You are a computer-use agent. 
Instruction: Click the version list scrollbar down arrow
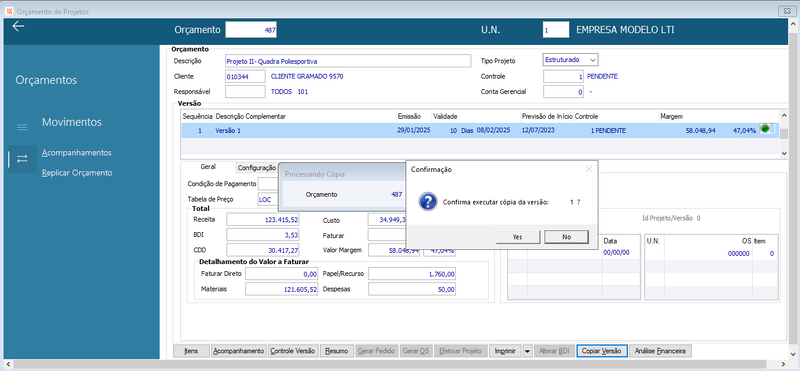(783, 153)
